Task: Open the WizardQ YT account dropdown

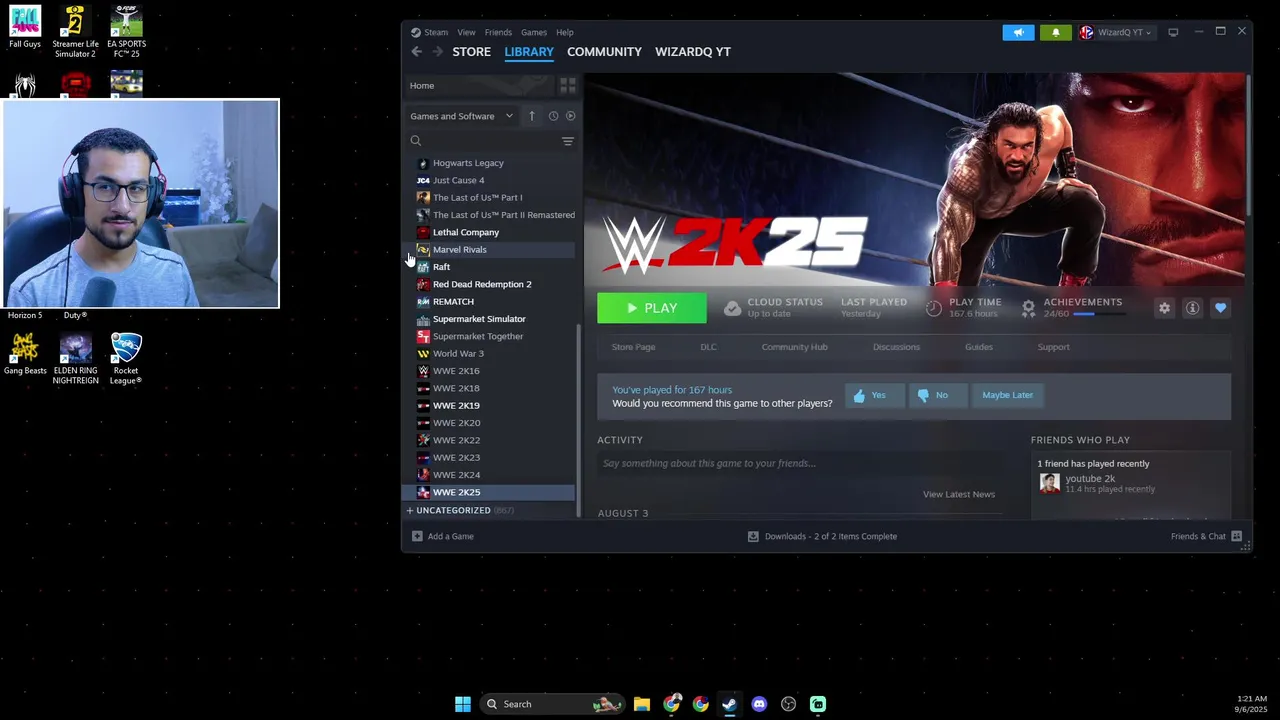Action: [1116, 32]
